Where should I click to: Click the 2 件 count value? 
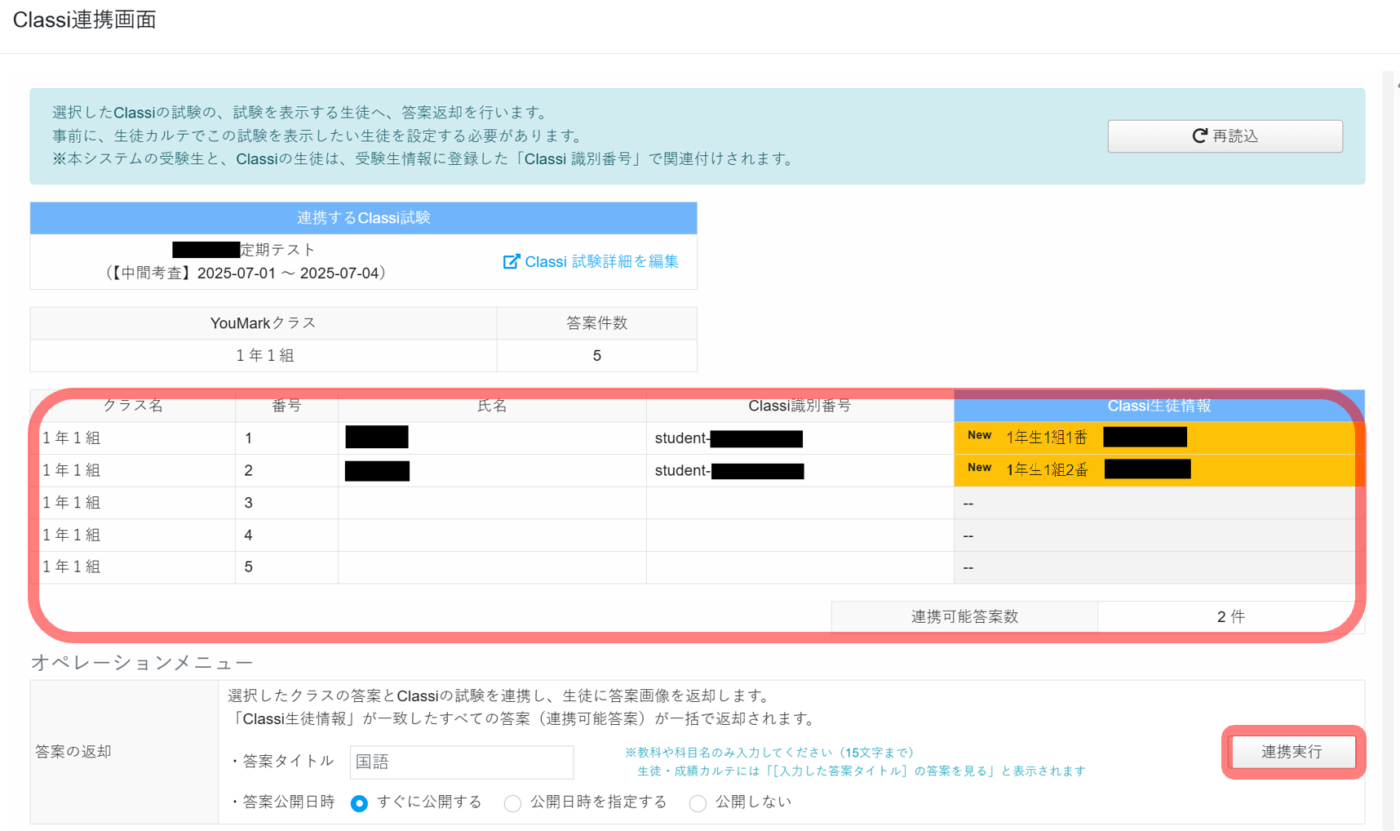pyautogui.click(x=1231, y=617)
